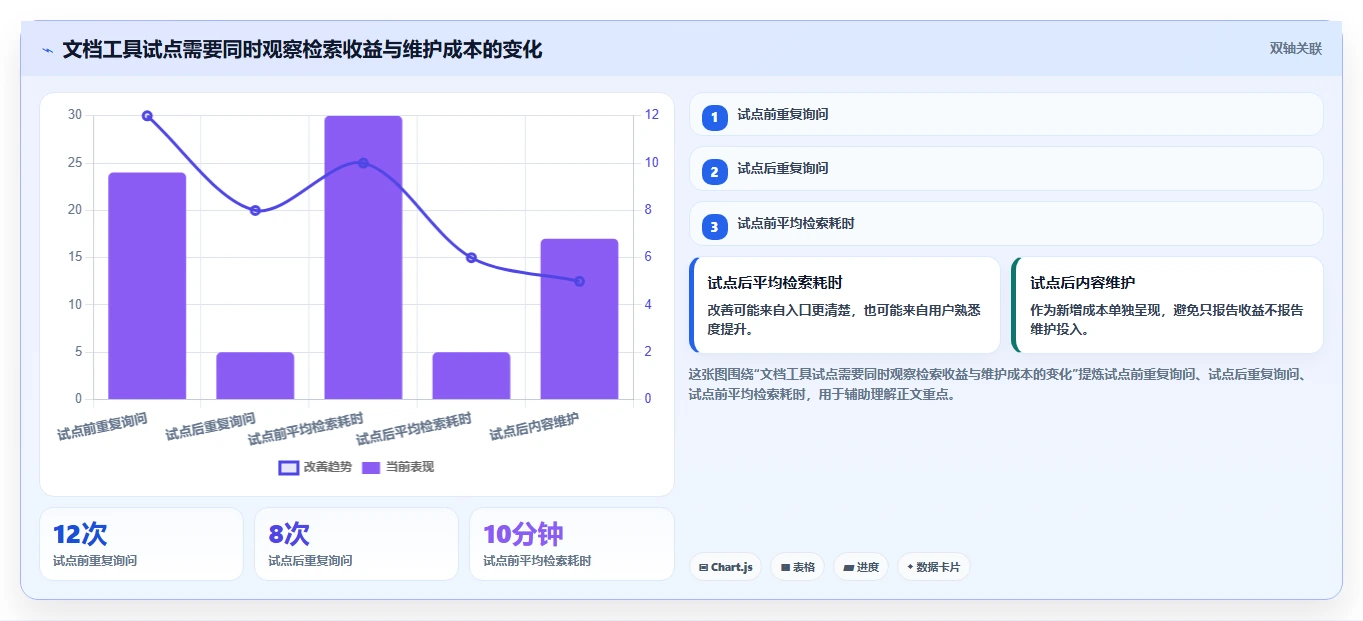Click the summary paragraph starting 这张图围绕
The height and width of the screenshot is (621, 1363).
[1002, 384]
